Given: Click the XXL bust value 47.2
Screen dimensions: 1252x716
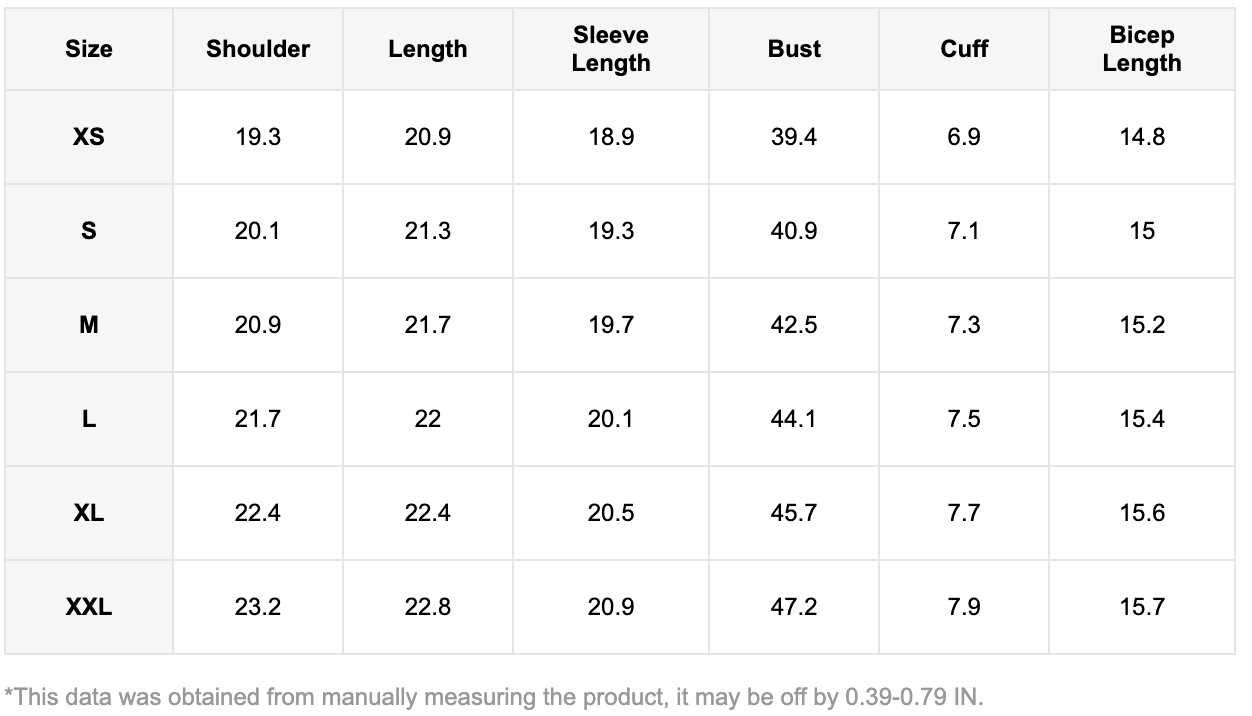Looking at the screenshot, I should coord(794,607).
